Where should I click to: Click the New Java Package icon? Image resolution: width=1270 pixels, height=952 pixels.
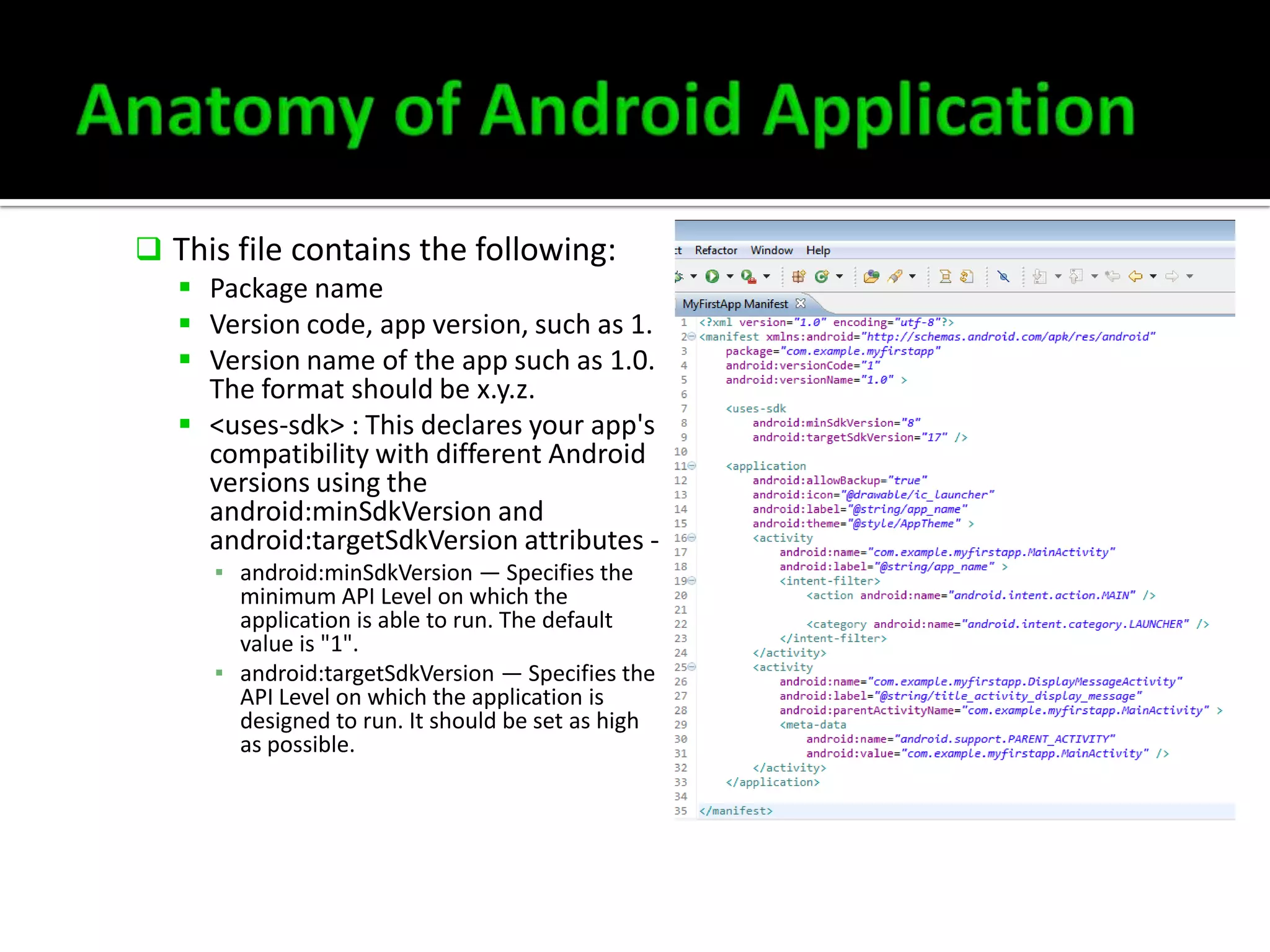click(x=799, y=276)
